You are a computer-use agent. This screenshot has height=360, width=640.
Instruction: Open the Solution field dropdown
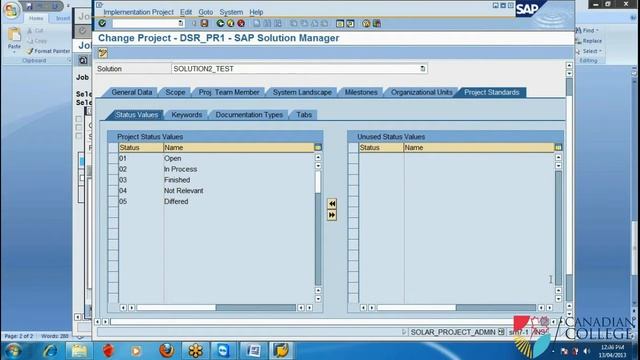click(423, 69)
